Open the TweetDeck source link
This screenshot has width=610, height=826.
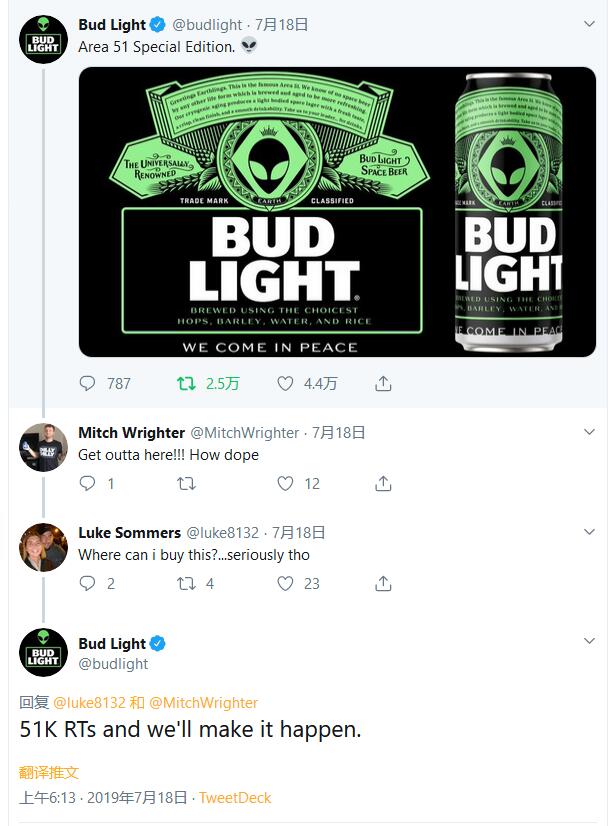tap(235, 797)
